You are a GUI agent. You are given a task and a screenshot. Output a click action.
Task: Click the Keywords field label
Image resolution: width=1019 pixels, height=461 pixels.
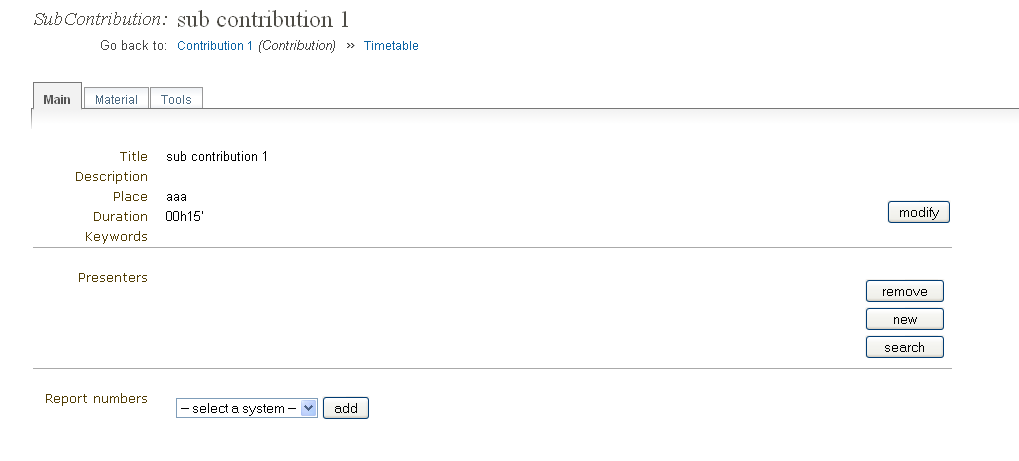click(x=116, y=237)
